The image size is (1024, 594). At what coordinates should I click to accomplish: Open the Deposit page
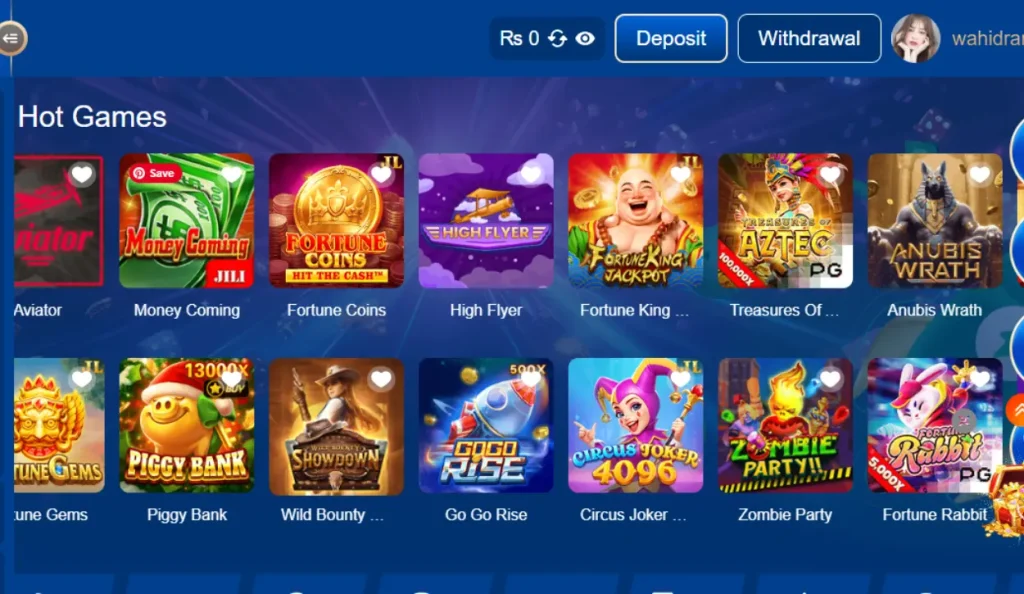click(x=671, y=39)
